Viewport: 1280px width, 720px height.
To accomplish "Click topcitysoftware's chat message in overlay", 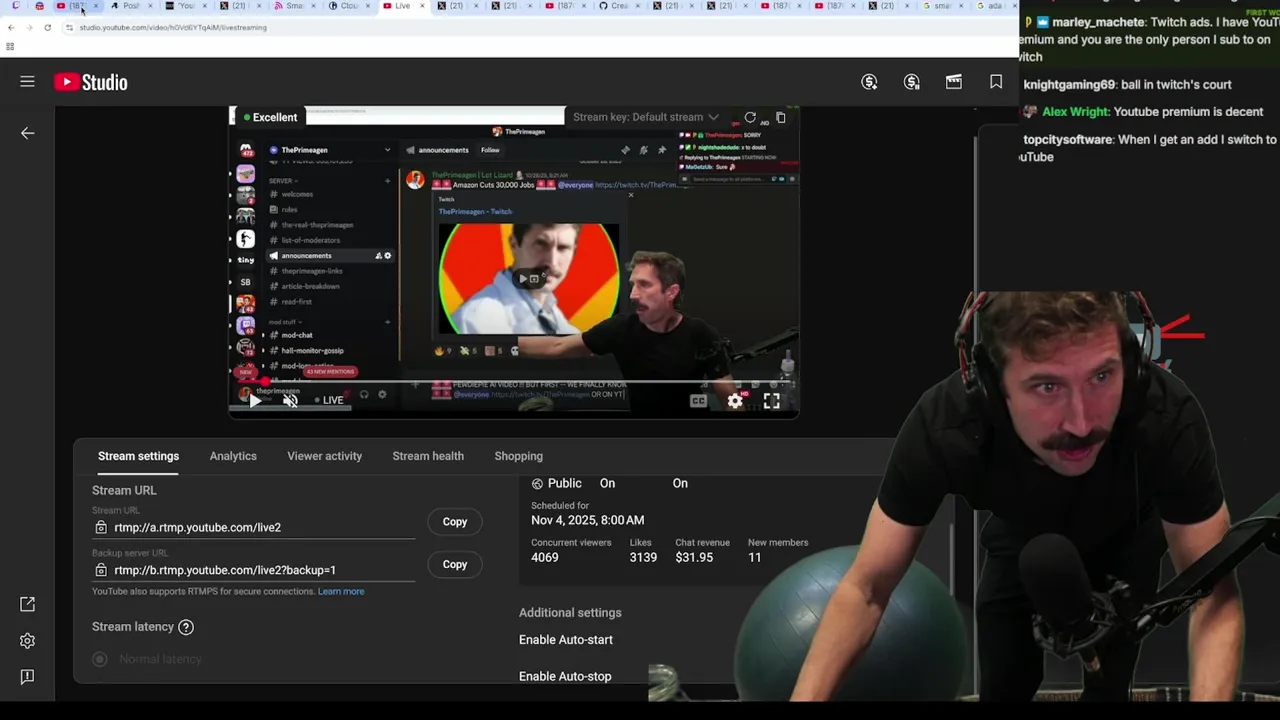I will tap(1149, 148).
